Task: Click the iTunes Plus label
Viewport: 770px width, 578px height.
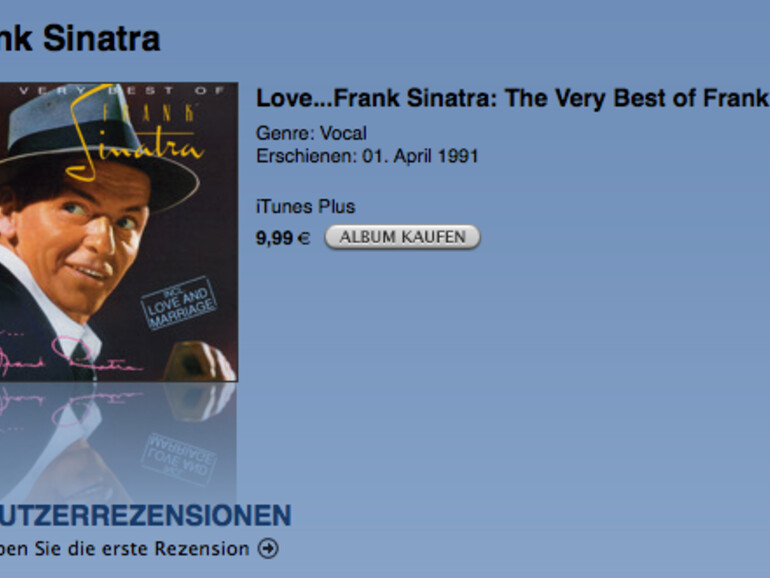Action: (305, 206)
